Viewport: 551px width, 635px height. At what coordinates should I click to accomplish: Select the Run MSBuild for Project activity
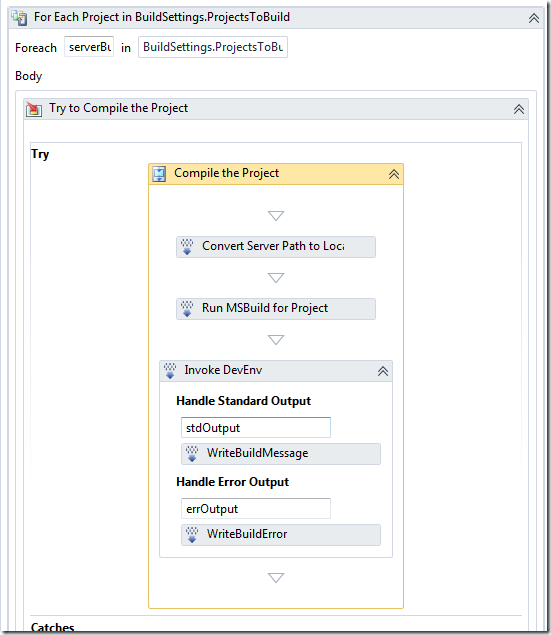point(276,309)
